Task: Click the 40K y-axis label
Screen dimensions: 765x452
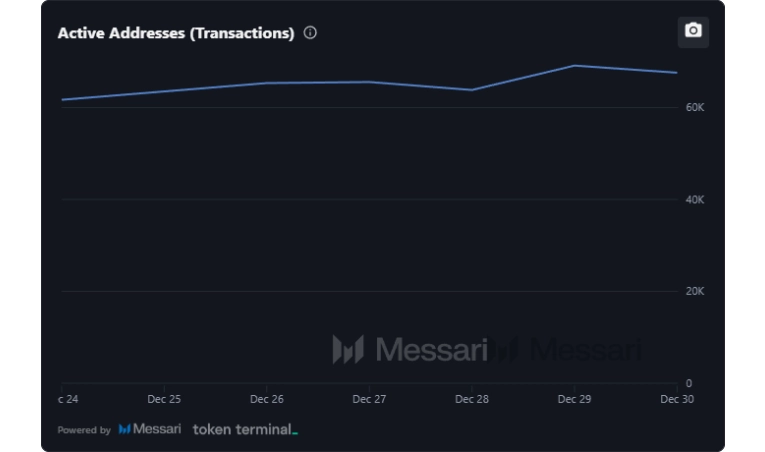Action: tap(695, 199)
